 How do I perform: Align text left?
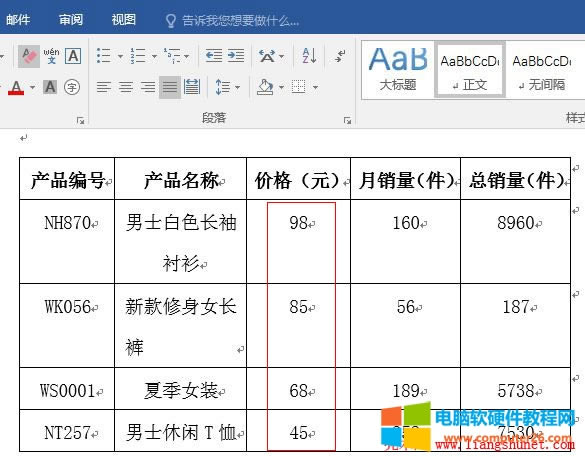(103, 87)
